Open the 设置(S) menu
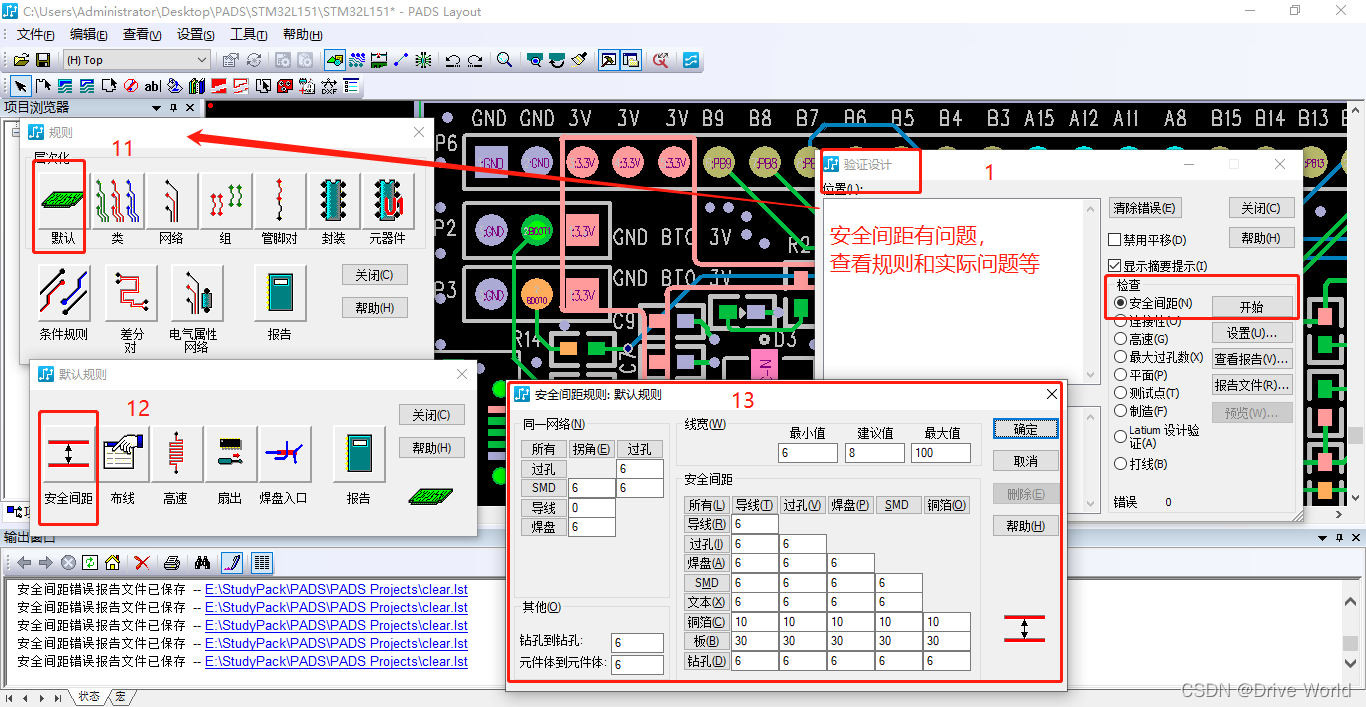Image resolution: width=1366 pixels, height=707 pixels. click(x=196, y=34)
